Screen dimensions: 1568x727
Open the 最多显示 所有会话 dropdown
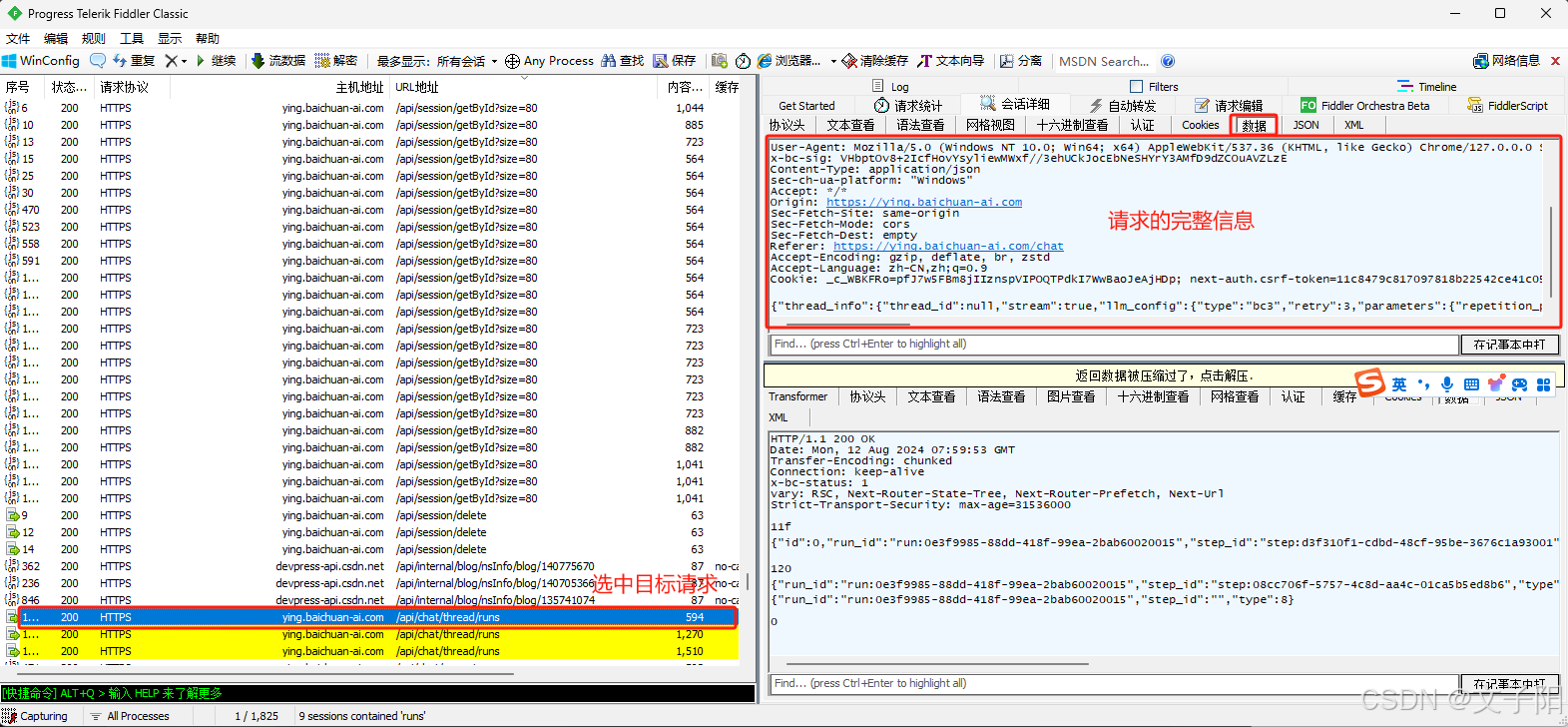[x=437, y=61]
